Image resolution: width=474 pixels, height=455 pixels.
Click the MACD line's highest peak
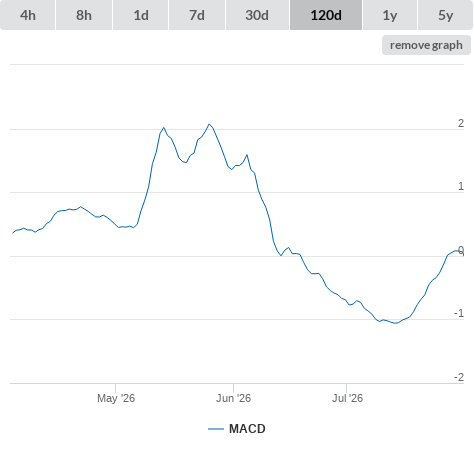[x=209, y=124]
